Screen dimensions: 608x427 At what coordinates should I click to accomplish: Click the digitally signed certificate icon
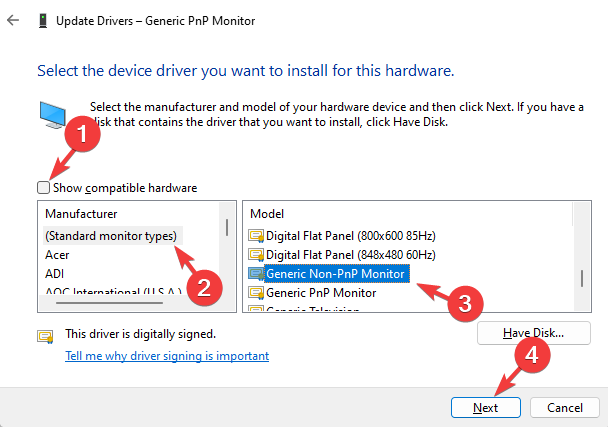[45, 335]
